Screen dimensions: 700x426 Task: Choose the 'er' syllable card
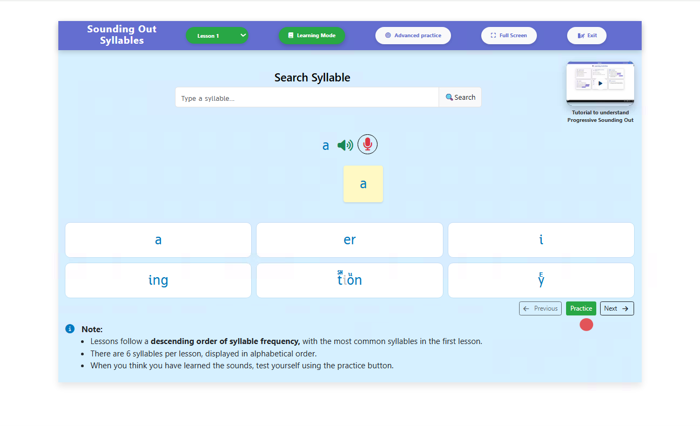click(x=350, y=240)
